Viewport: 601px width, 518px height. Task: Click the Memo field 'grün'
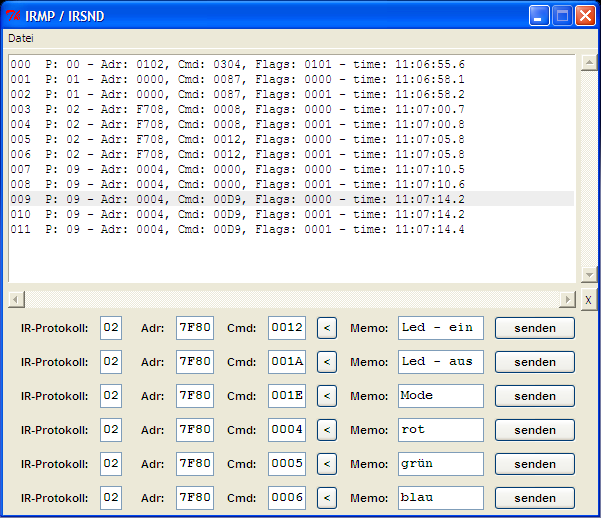click(441, 464)
